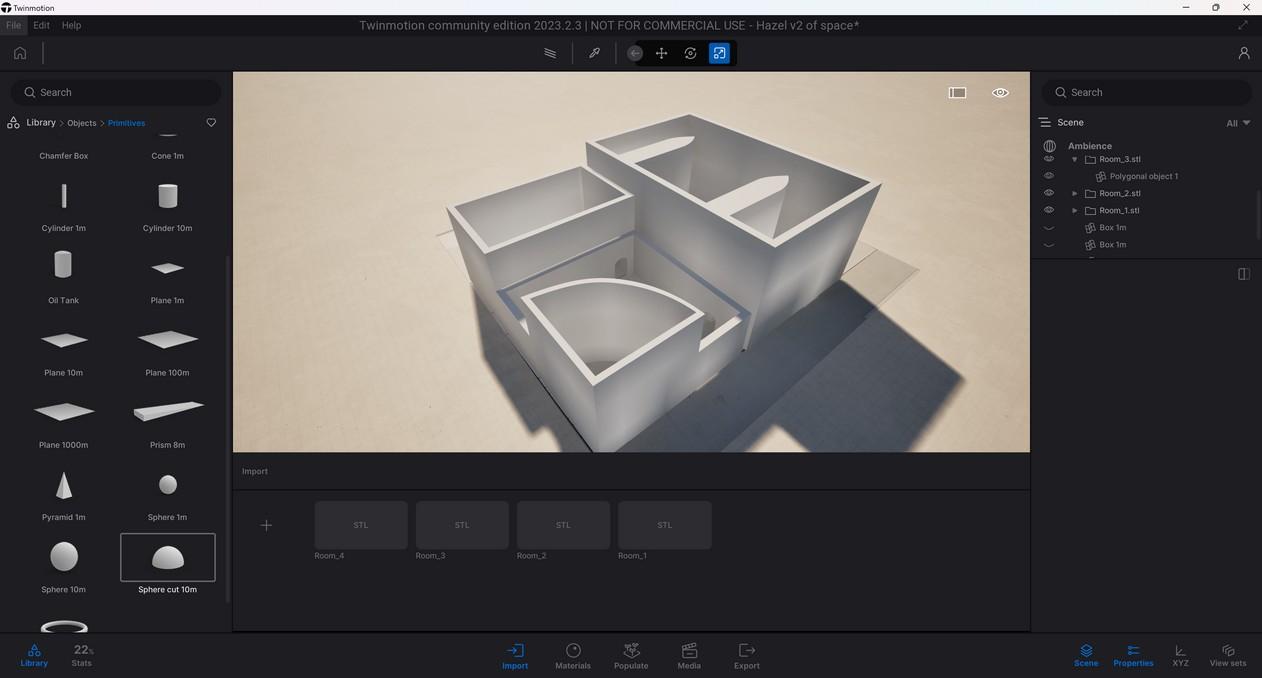Open the XYZ transform panel
Viewport: 1262px width, 678px height.
1180,655
